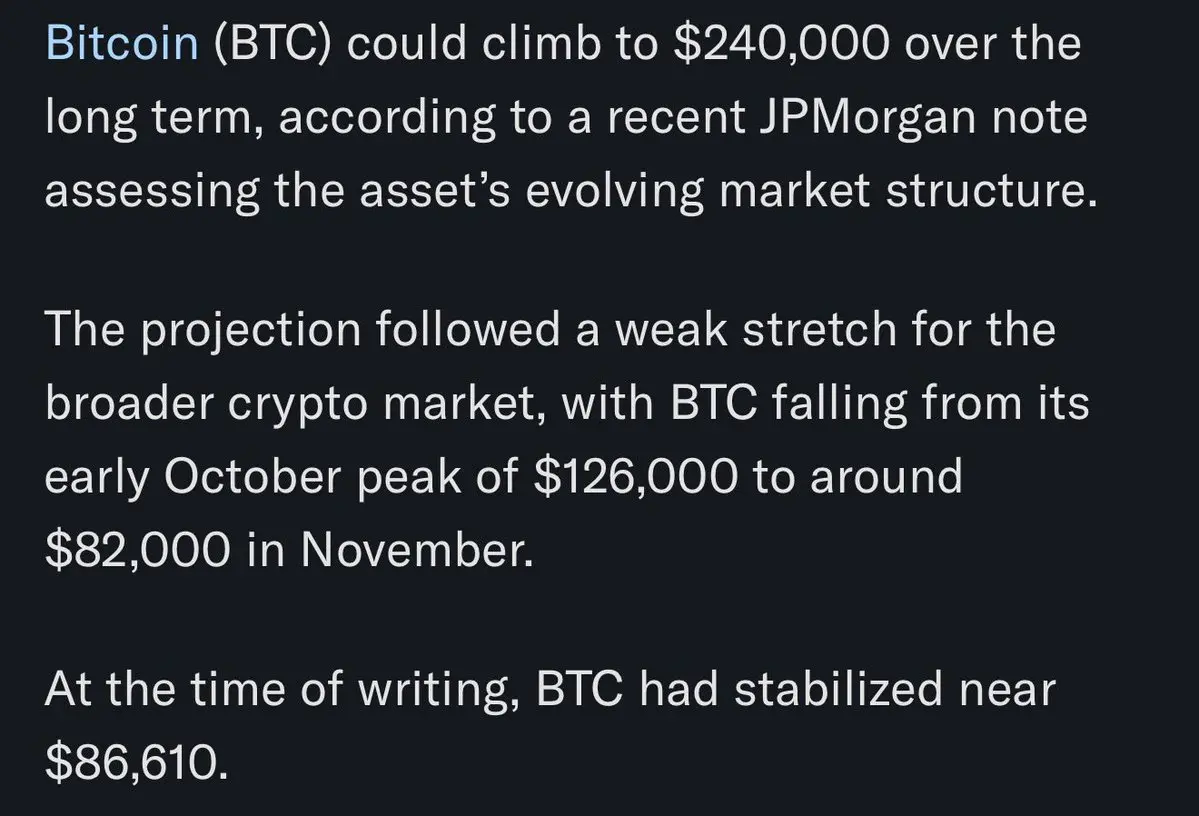Click the word 'weak' in second paragraph
The height and width of the screenshot is (816, 1199).
(679, 330)
